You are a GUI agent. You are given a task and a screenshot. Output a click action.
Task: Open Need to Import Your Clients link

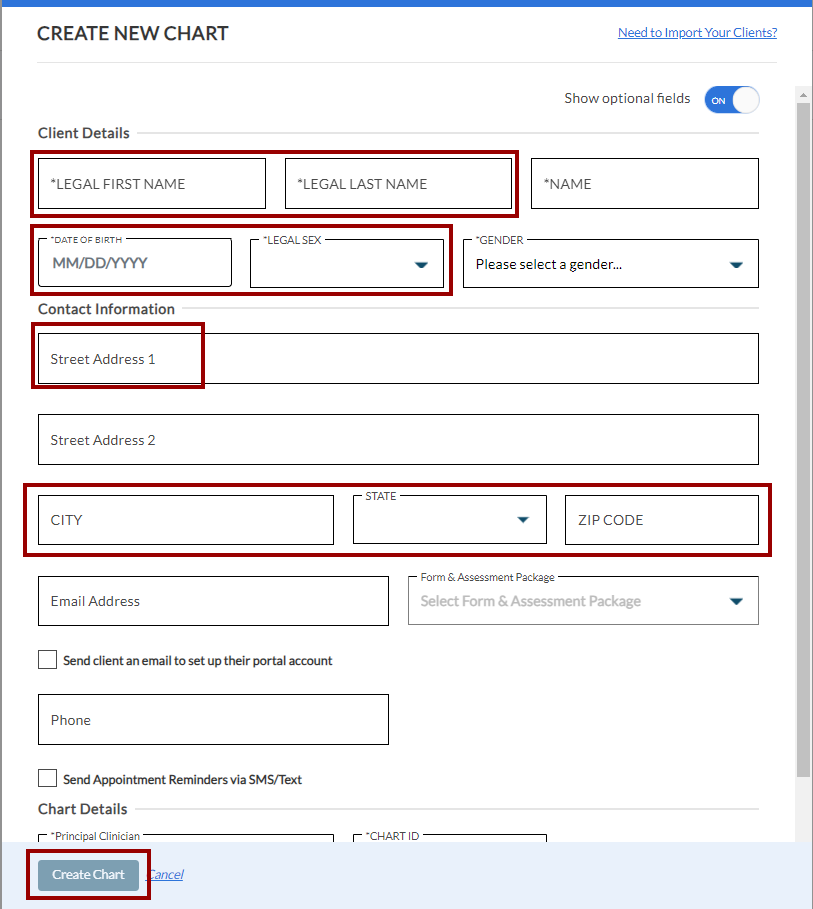(697, 33)
